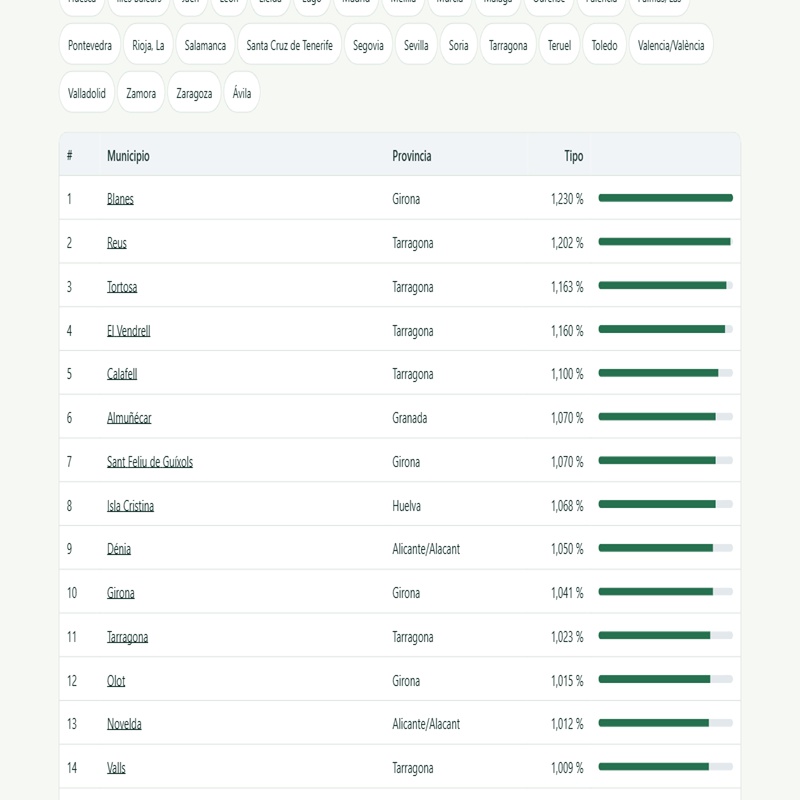Open the El Vendrell link

click(129, 331)
